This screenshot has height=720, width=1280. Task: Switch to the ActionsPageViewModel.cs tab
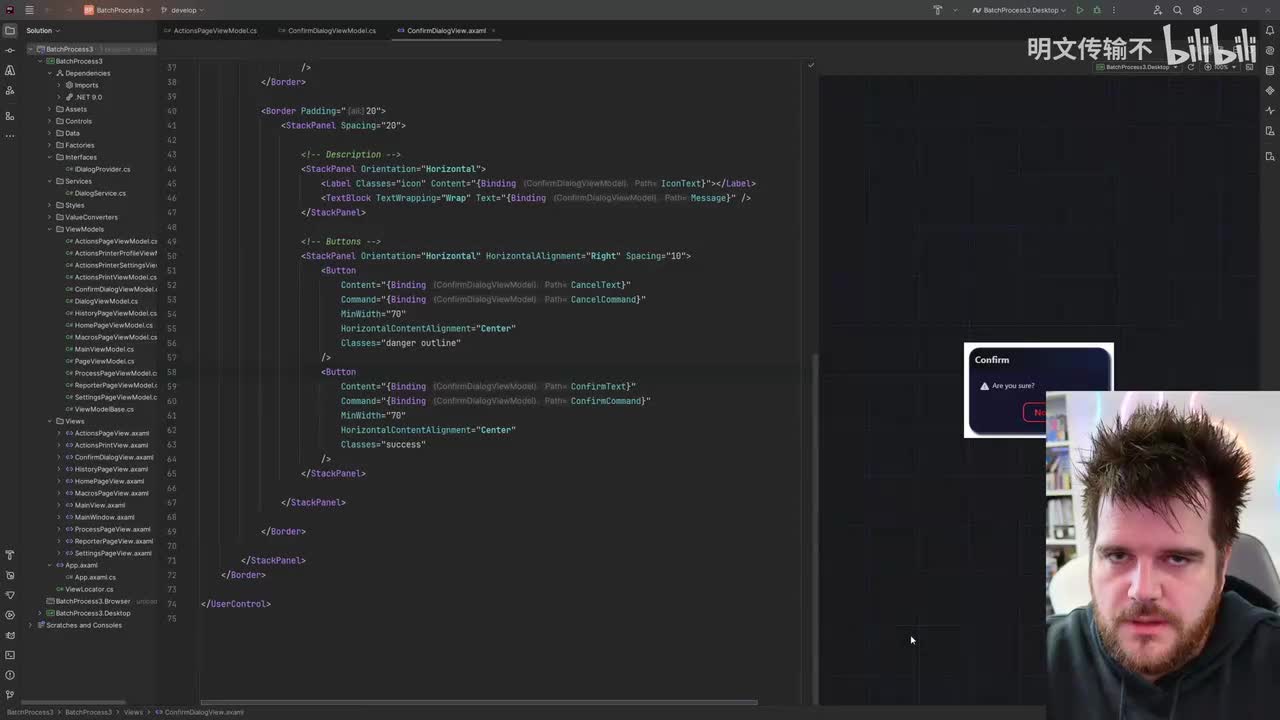click(x=210, y=31)
